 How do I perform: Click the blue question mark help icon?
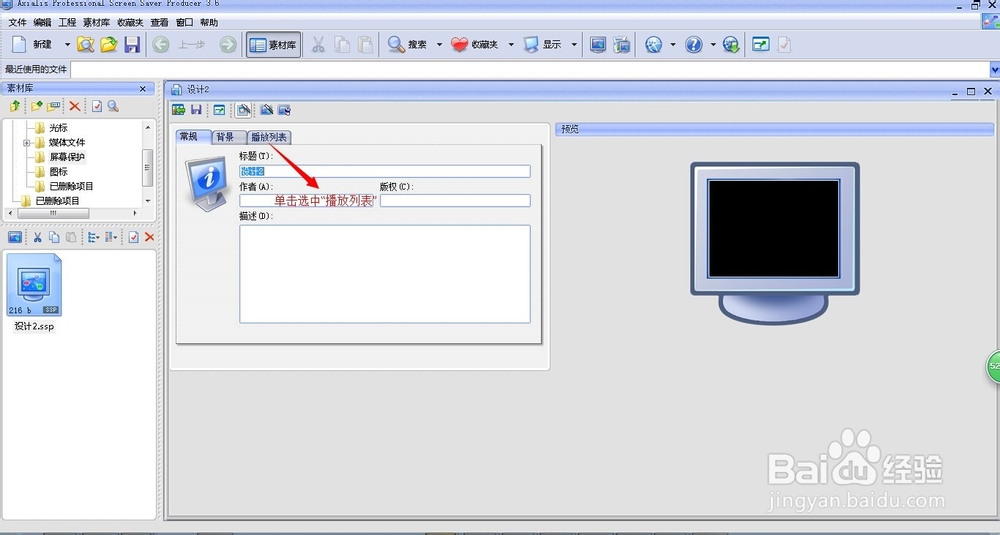[694, 45]
